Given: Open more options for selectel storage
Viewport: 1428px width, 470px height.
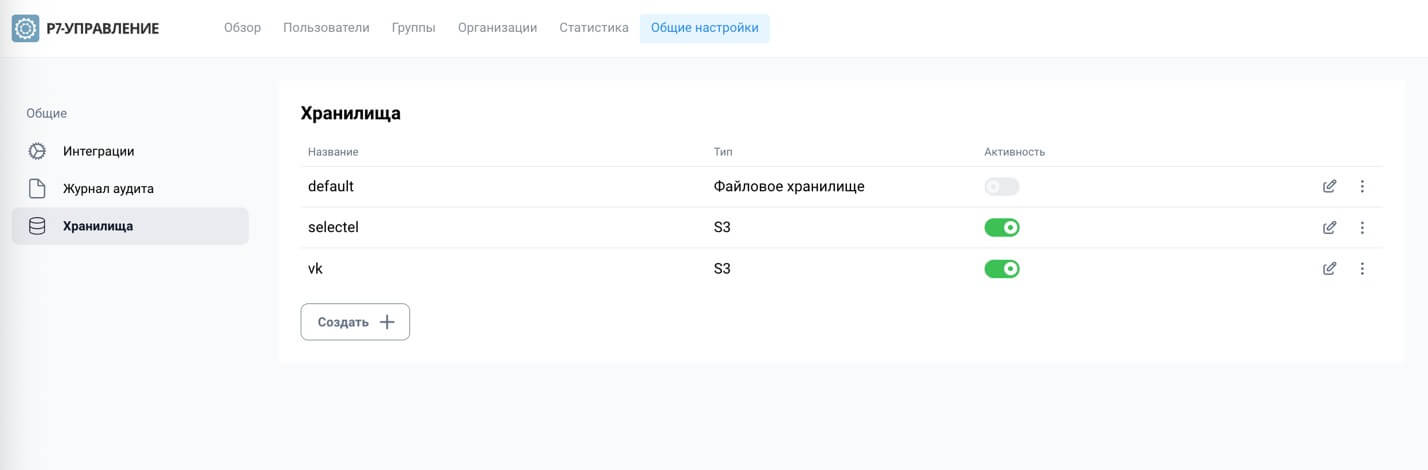Looking at the screenshot, I should 1362,227.
